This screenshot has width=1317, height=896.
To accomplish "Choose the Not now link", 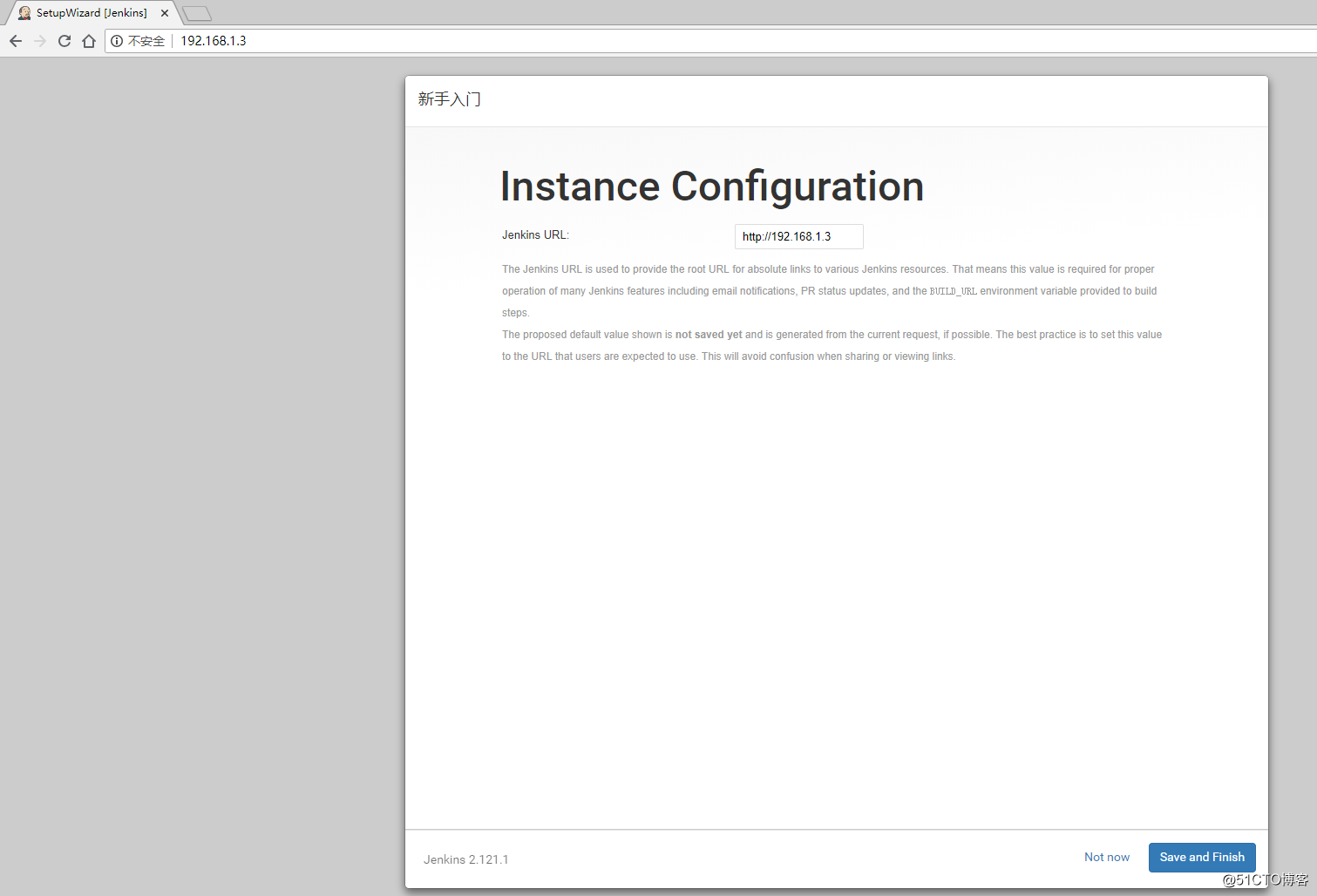I will tap(1107, 858).
